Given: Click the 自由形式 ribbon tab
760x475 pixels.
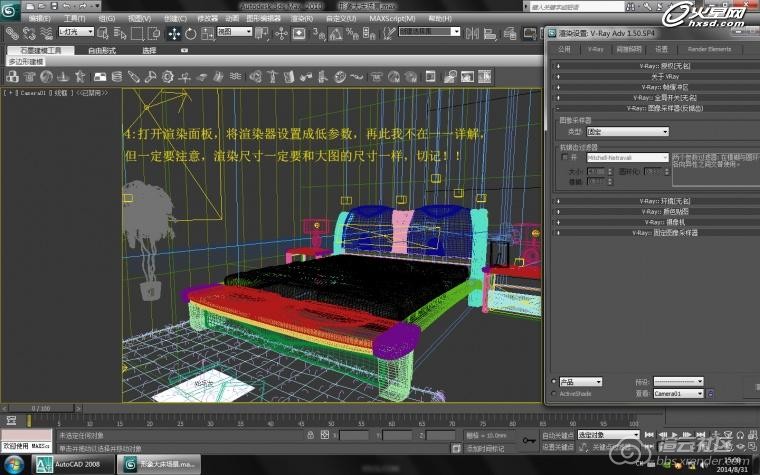Looking at the screenshot, I should [102, 50].
